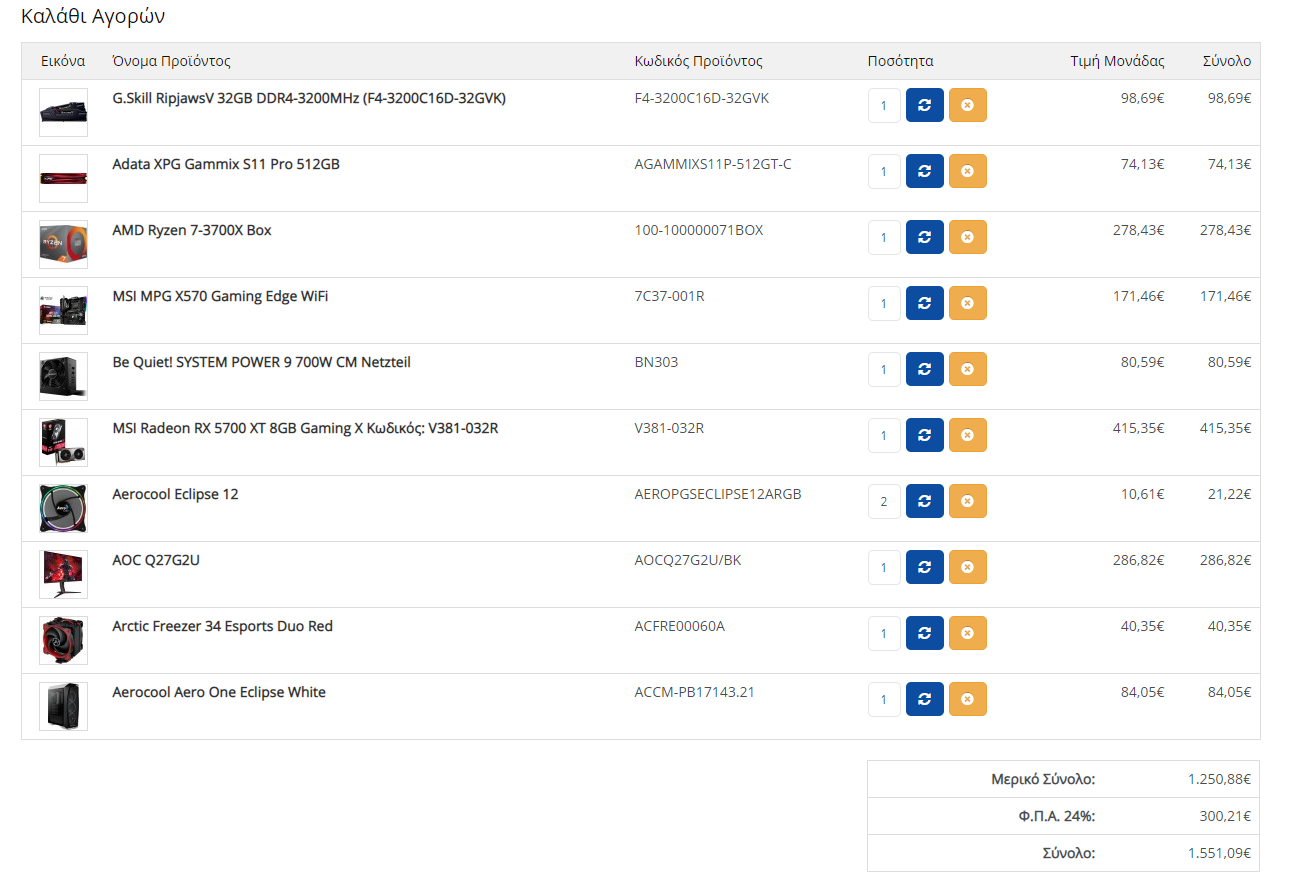1290x888 pixels.
Task: Select quantity field for Be Quiet! PSU
Action: 884,369
